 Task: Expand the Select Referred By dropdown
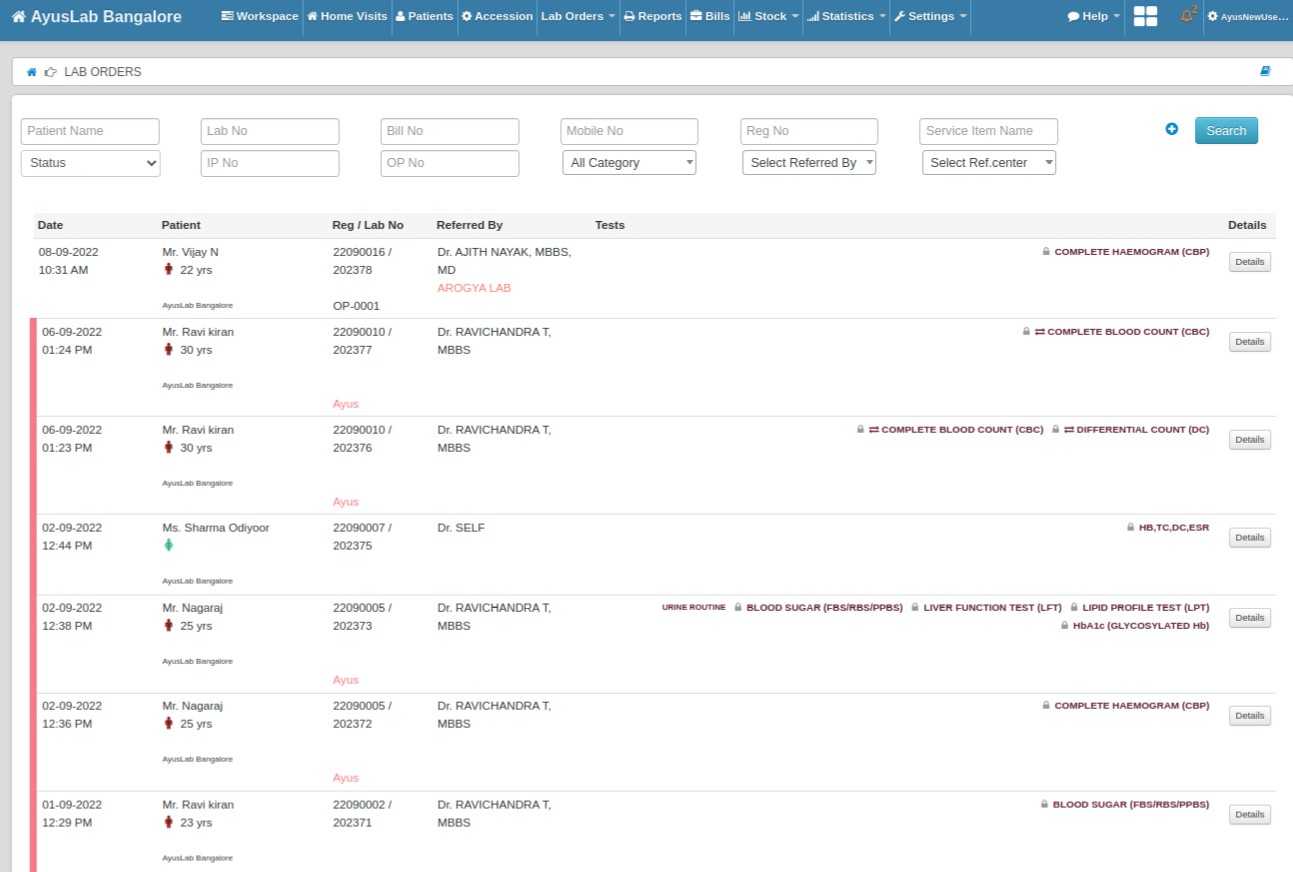(808, 161)
